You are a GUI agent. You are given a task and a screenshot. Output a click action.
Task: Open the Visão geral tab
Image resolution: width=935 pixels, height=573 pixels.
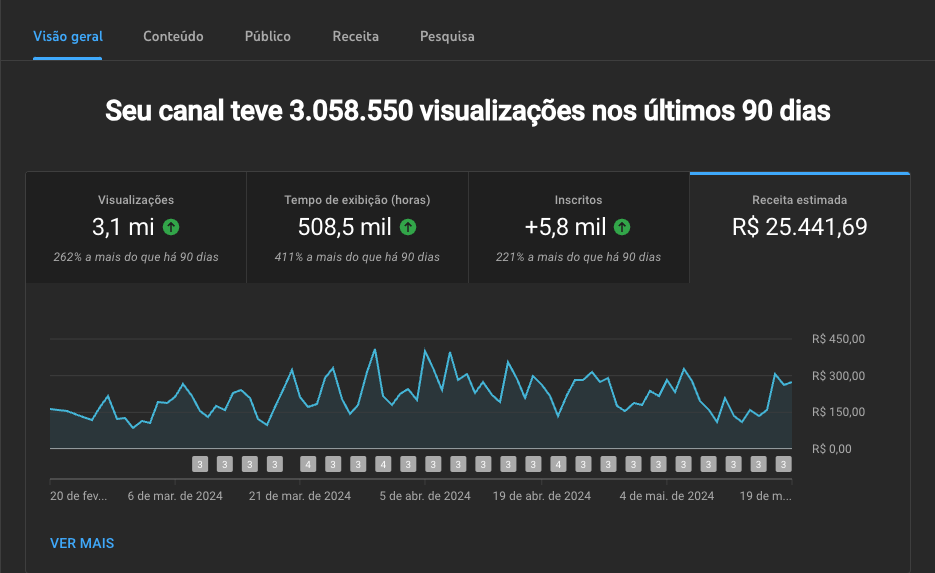pyautogui.click(x=68, y=36)
